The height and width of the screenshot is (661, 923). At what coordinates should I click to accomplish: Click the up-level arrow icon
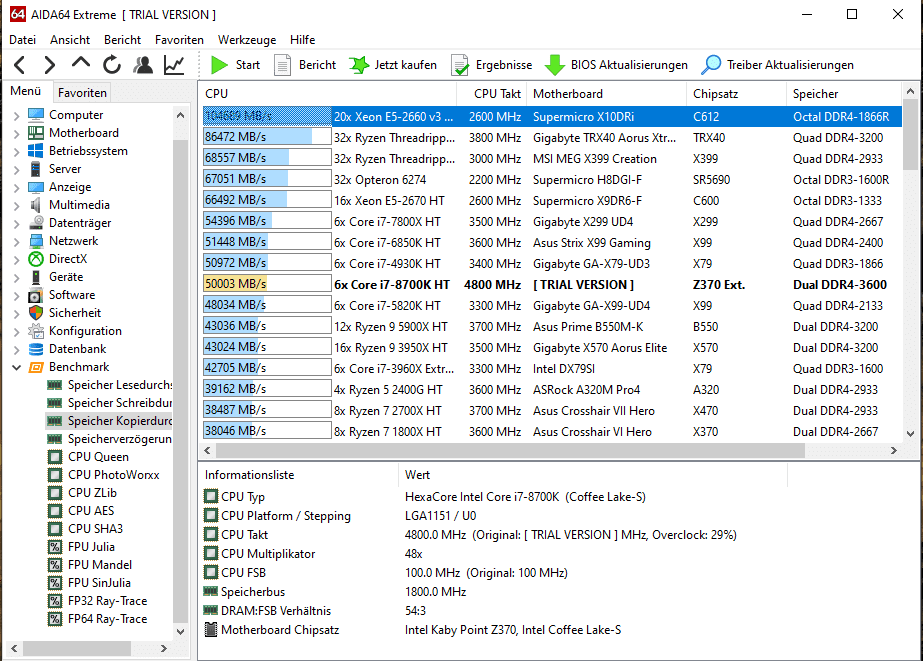[81, 63]
